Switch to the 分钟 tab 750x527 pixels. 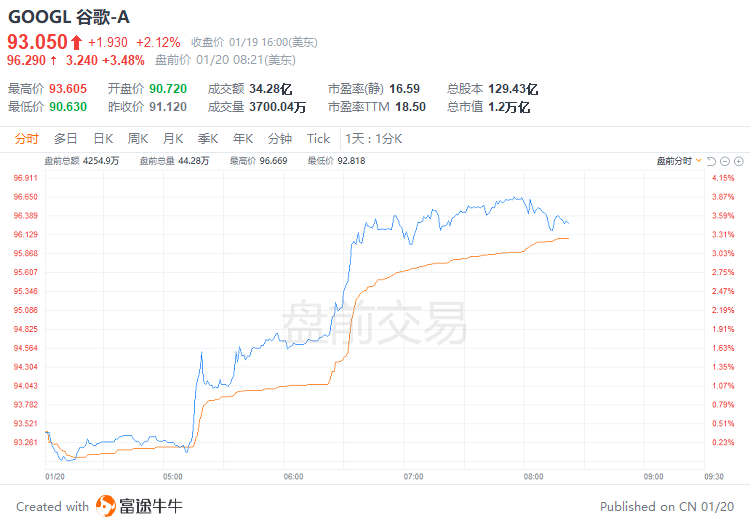coord(280,139)
